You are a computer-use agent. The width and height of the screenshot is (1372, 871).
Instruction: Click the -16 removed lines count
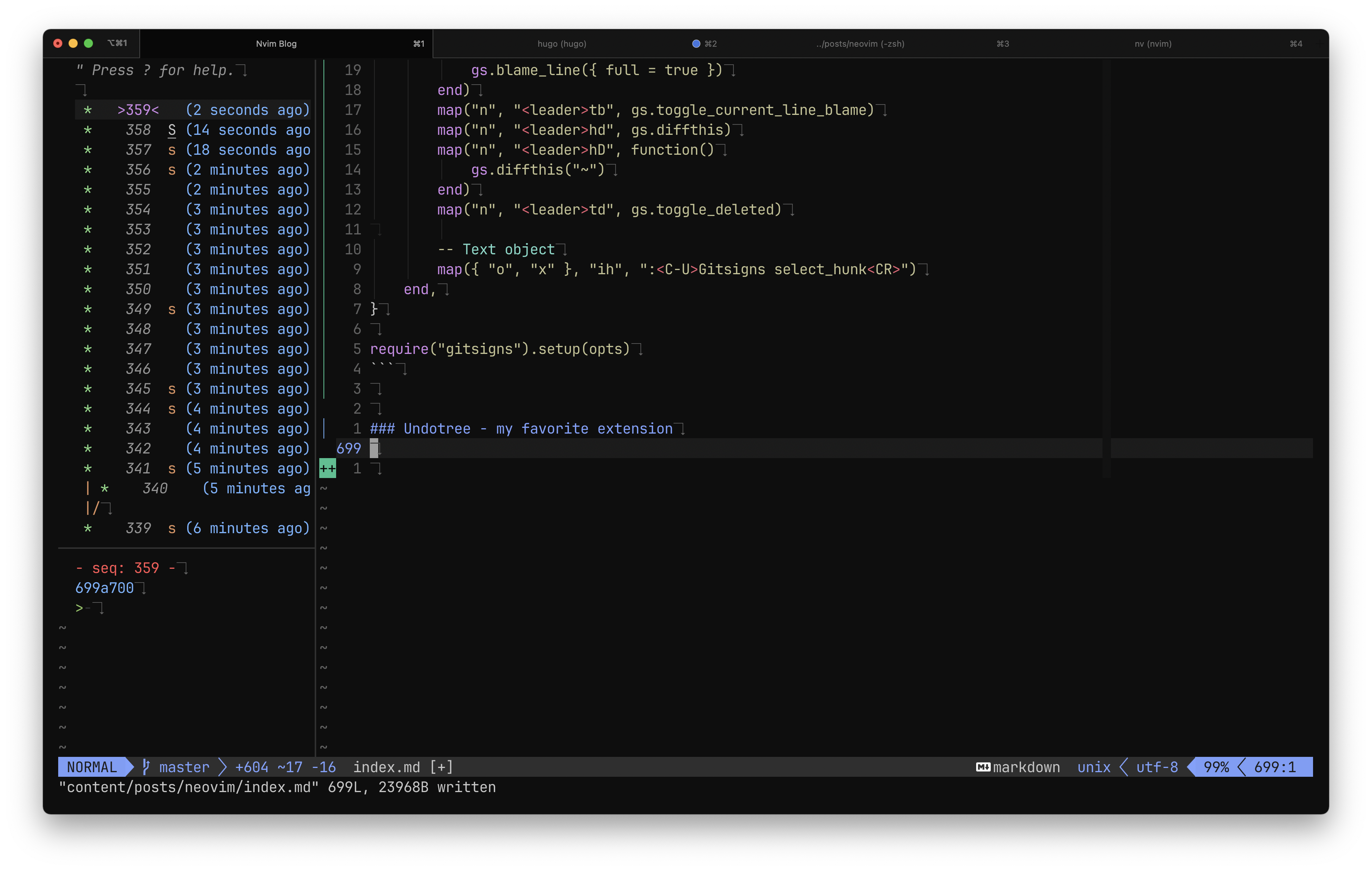323,767
